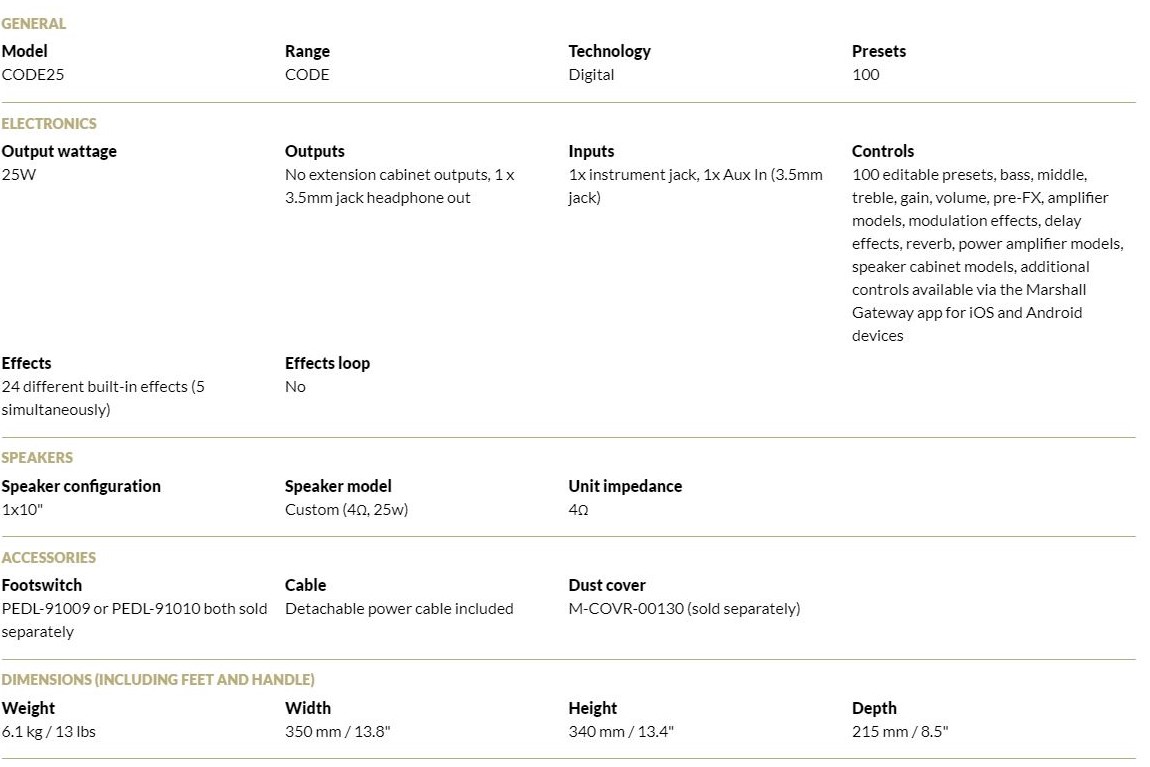Viewport: 1150px width, 767px height.
Task: Click the Technology value Digital
Action: (591, 75)
